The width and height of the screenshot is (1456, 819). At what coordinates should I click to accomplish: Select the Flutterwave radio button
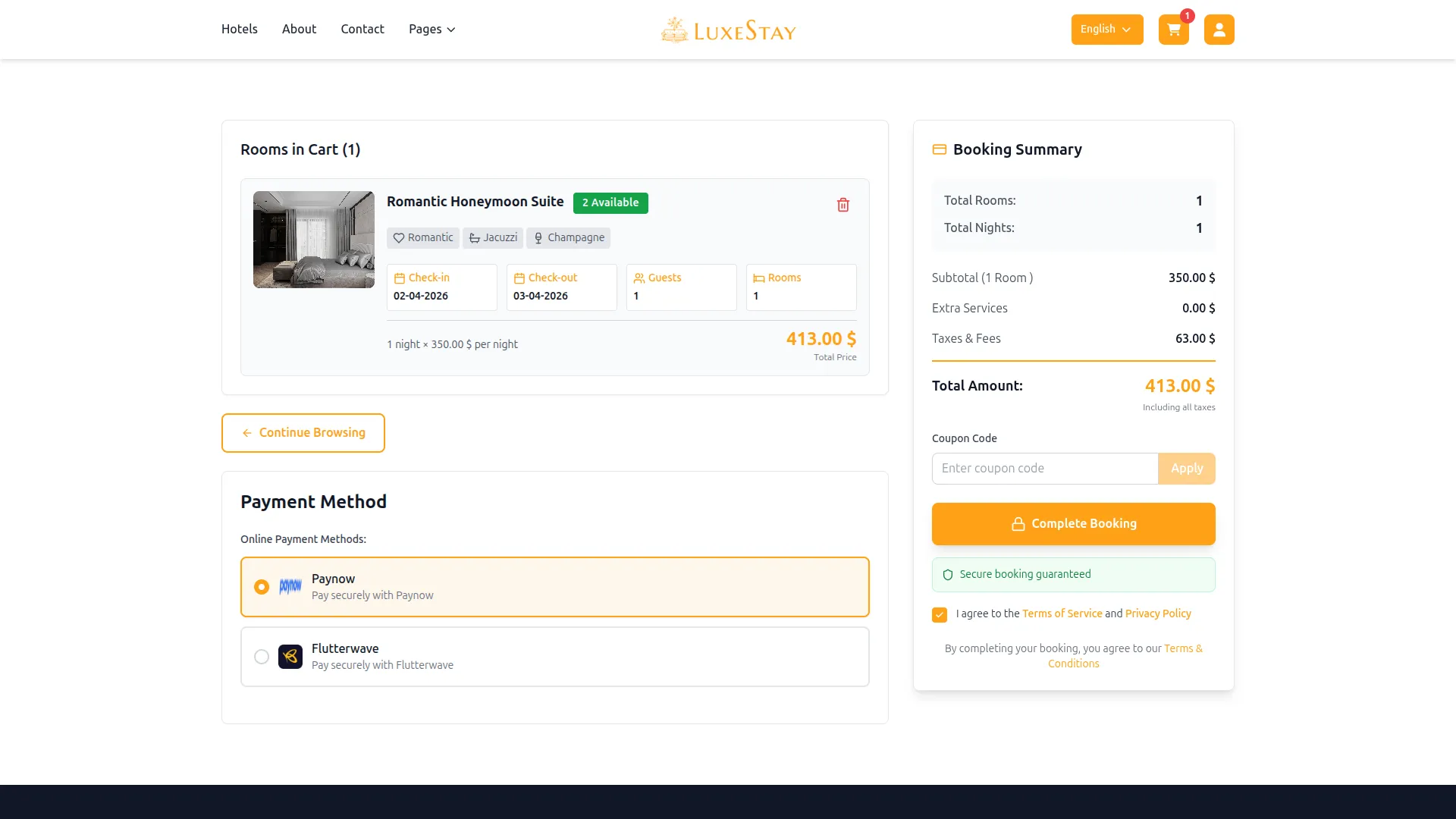tap(262, 657)
